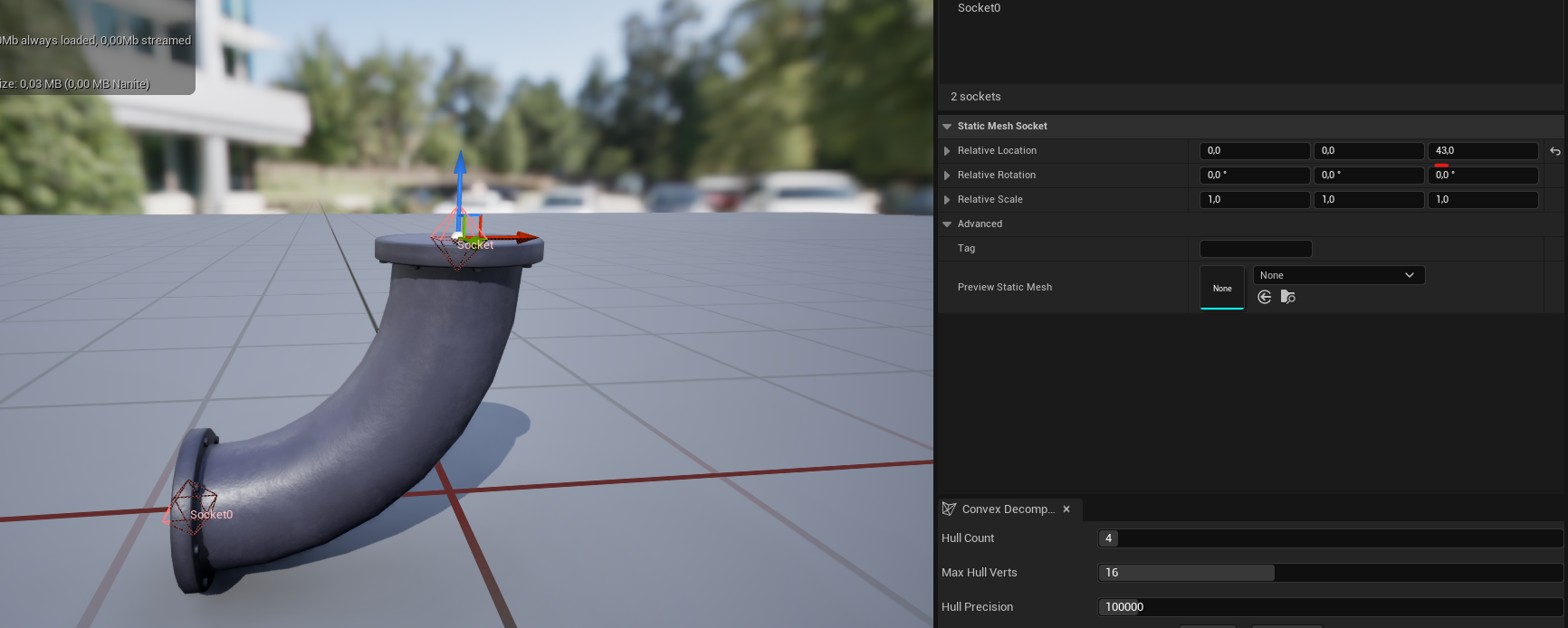Select Socket0 in the socket list

click(x=979, y=8)
